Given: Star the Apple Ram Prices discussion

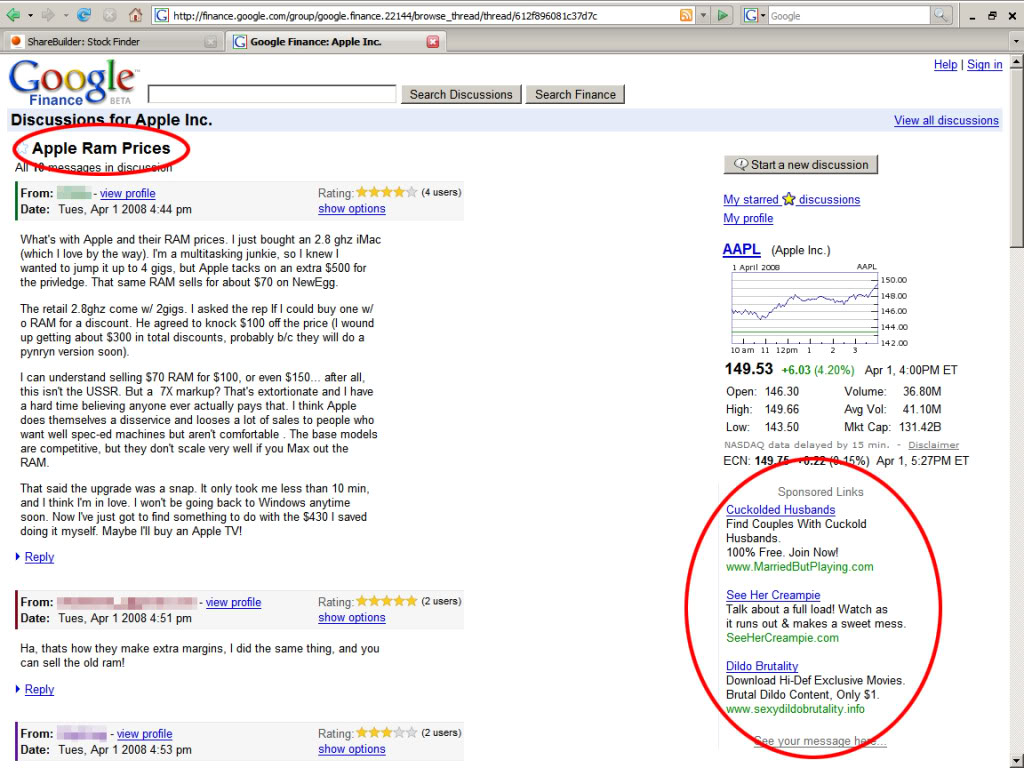Looking at the screenshot, I should tap(23, 148).
